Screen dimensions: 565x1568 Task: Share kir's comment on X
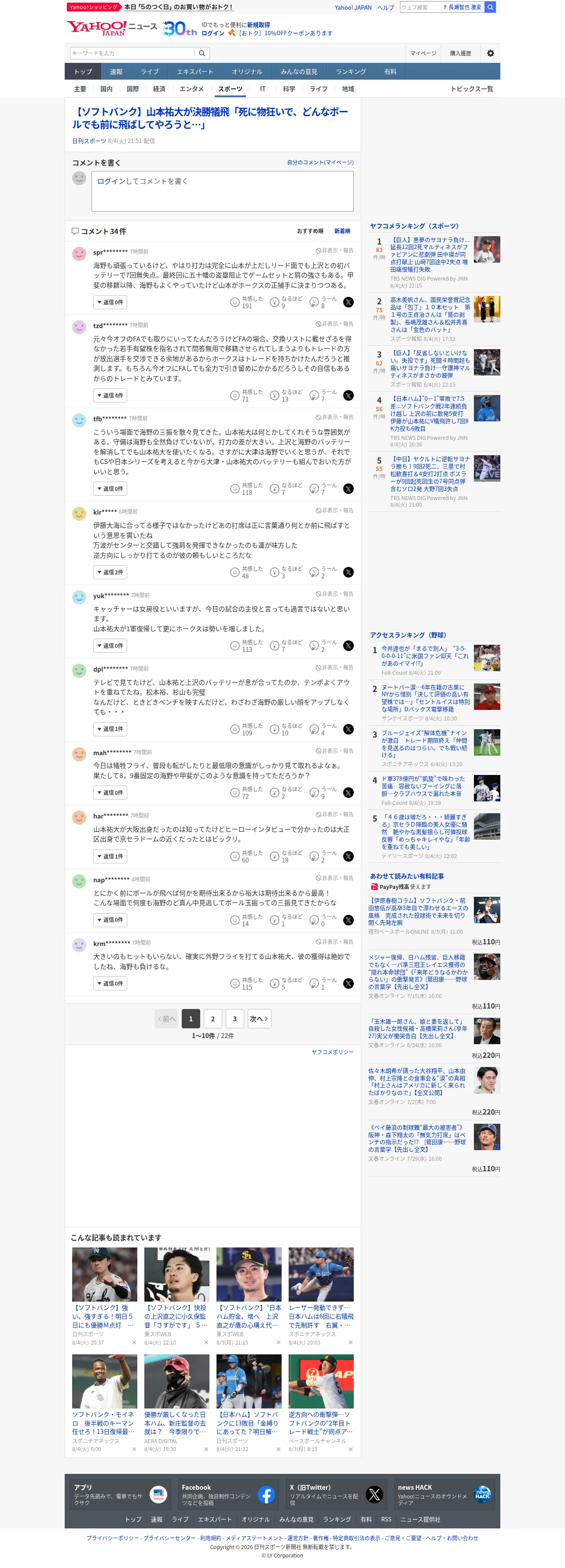(x=348, y=572)
